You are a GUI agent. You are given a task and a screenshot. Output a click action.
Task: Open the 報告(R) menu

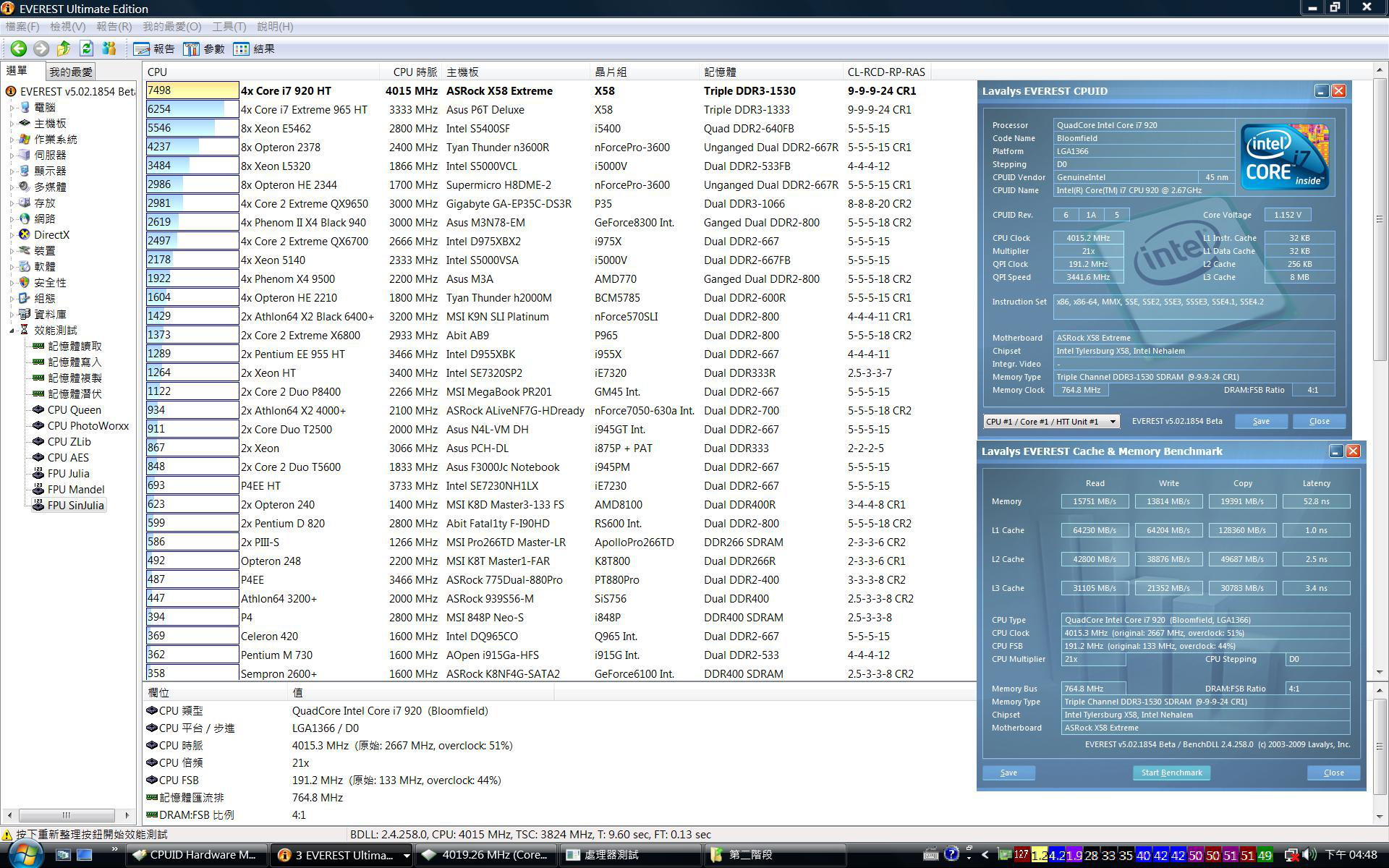point(114,27)
